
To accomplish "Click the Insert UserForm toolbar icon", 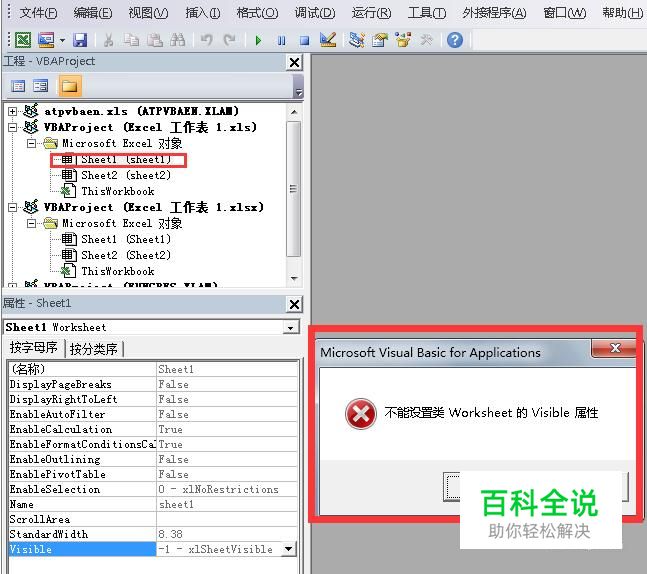I will pyautogui.click(x=46, y=40).
